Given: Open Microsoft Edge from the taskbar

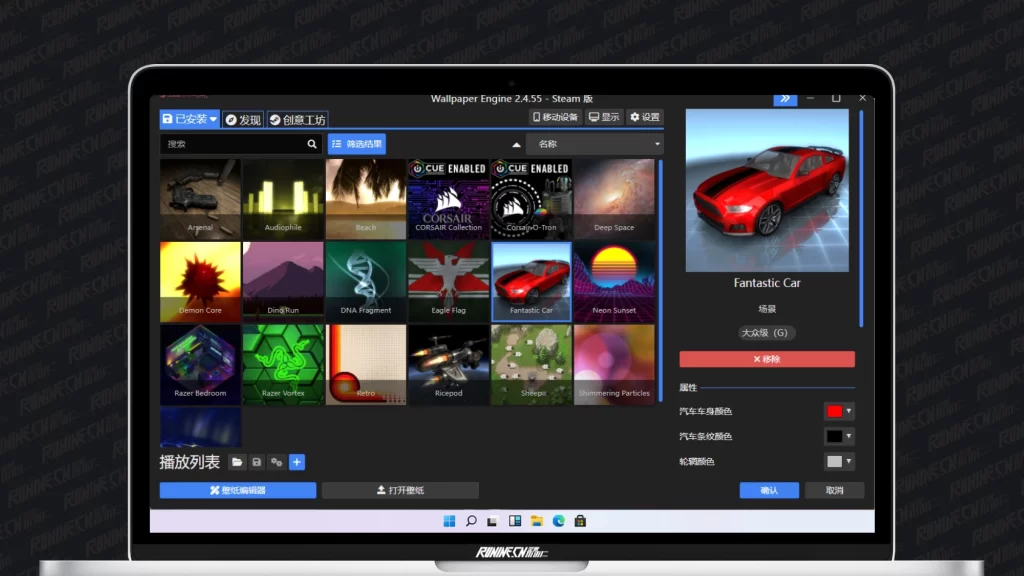Looking at the screenshot, I should (559, 521).
